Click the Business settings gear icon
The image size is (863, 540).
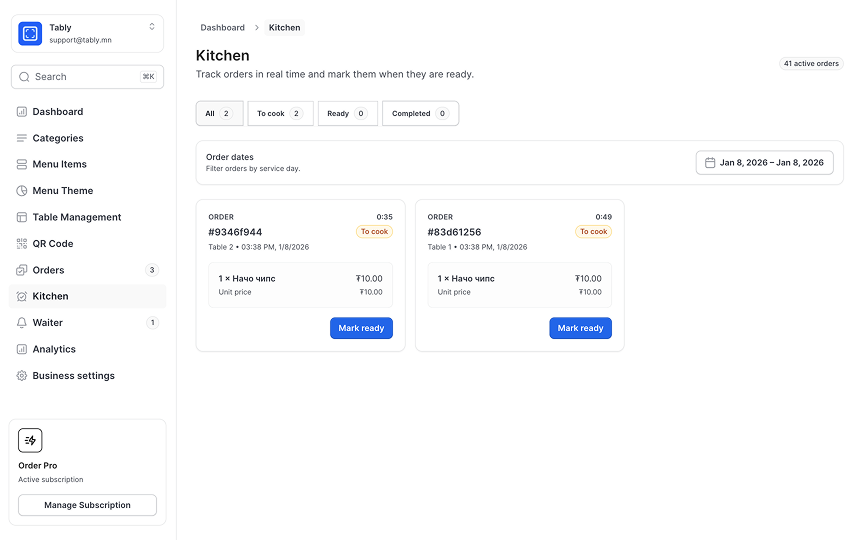coord(22,376)
